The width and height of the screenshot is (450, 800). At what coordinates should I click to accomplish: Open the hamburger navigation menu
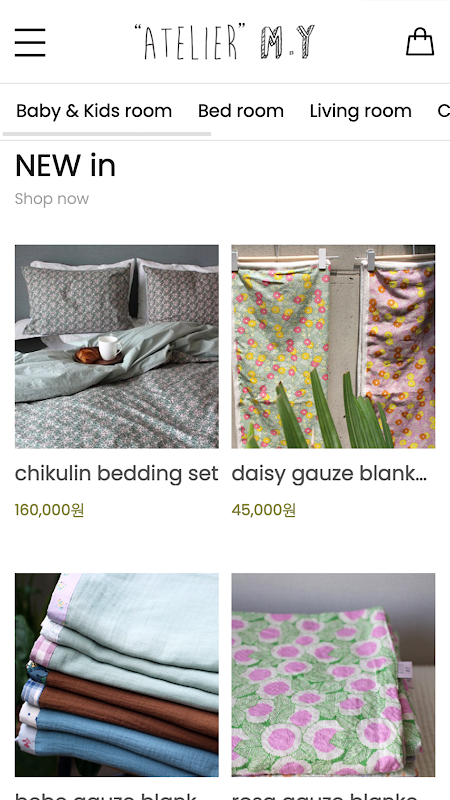pyautogui.click(x=30, y=42)
